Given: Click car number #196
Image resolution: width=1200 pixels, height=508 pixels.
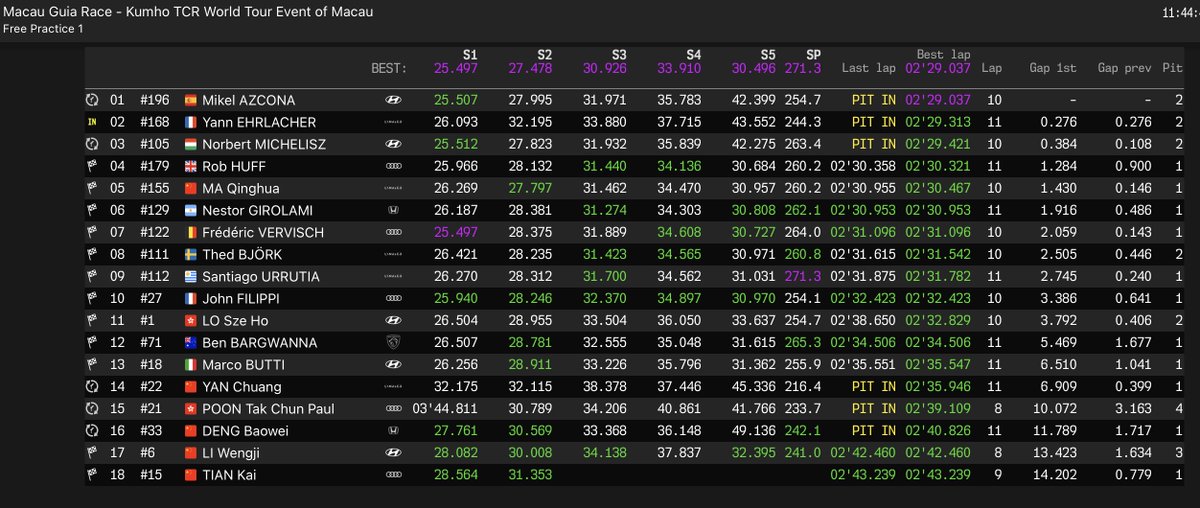Looking at the screenshot, I should [x=155, y=101].
